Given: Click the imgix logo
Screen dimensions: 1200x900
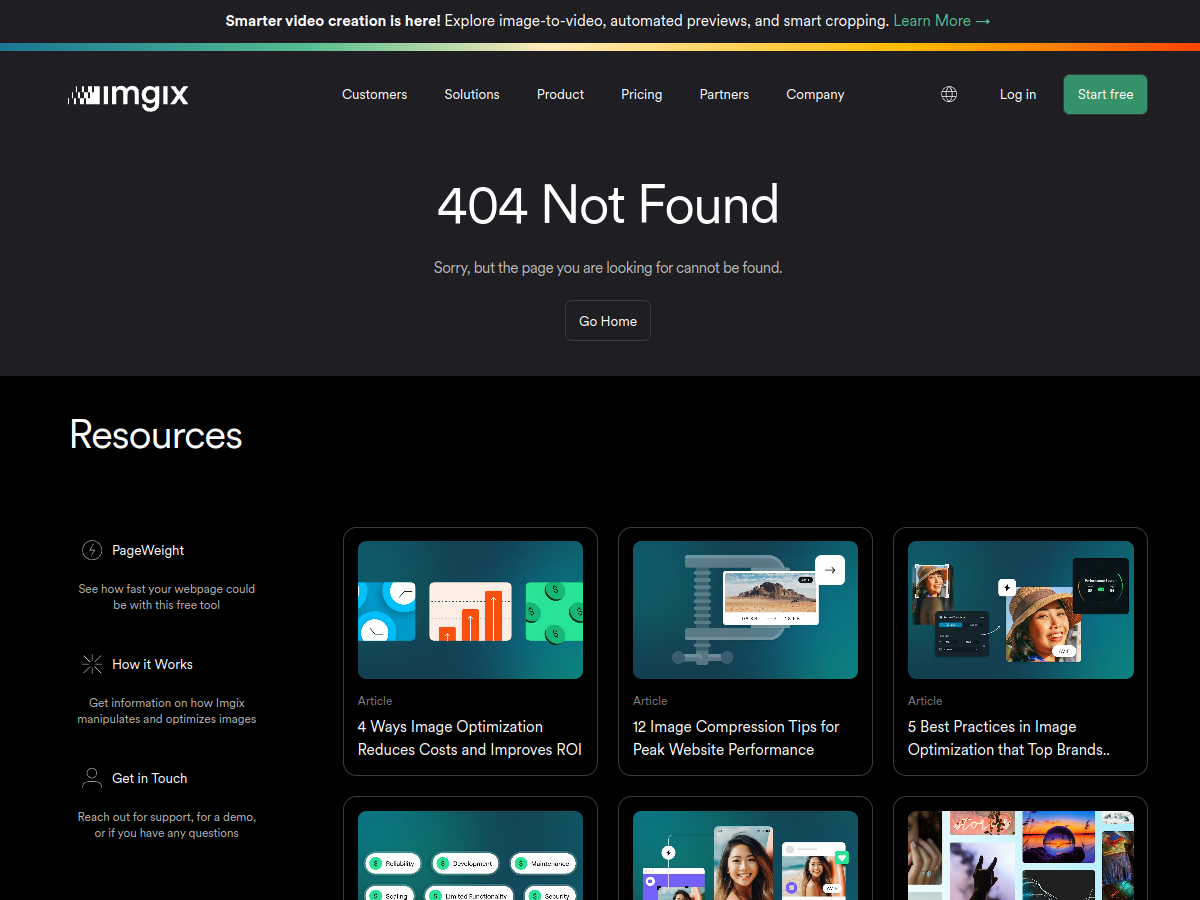Looking at the screenshot, I should (128, 96).
